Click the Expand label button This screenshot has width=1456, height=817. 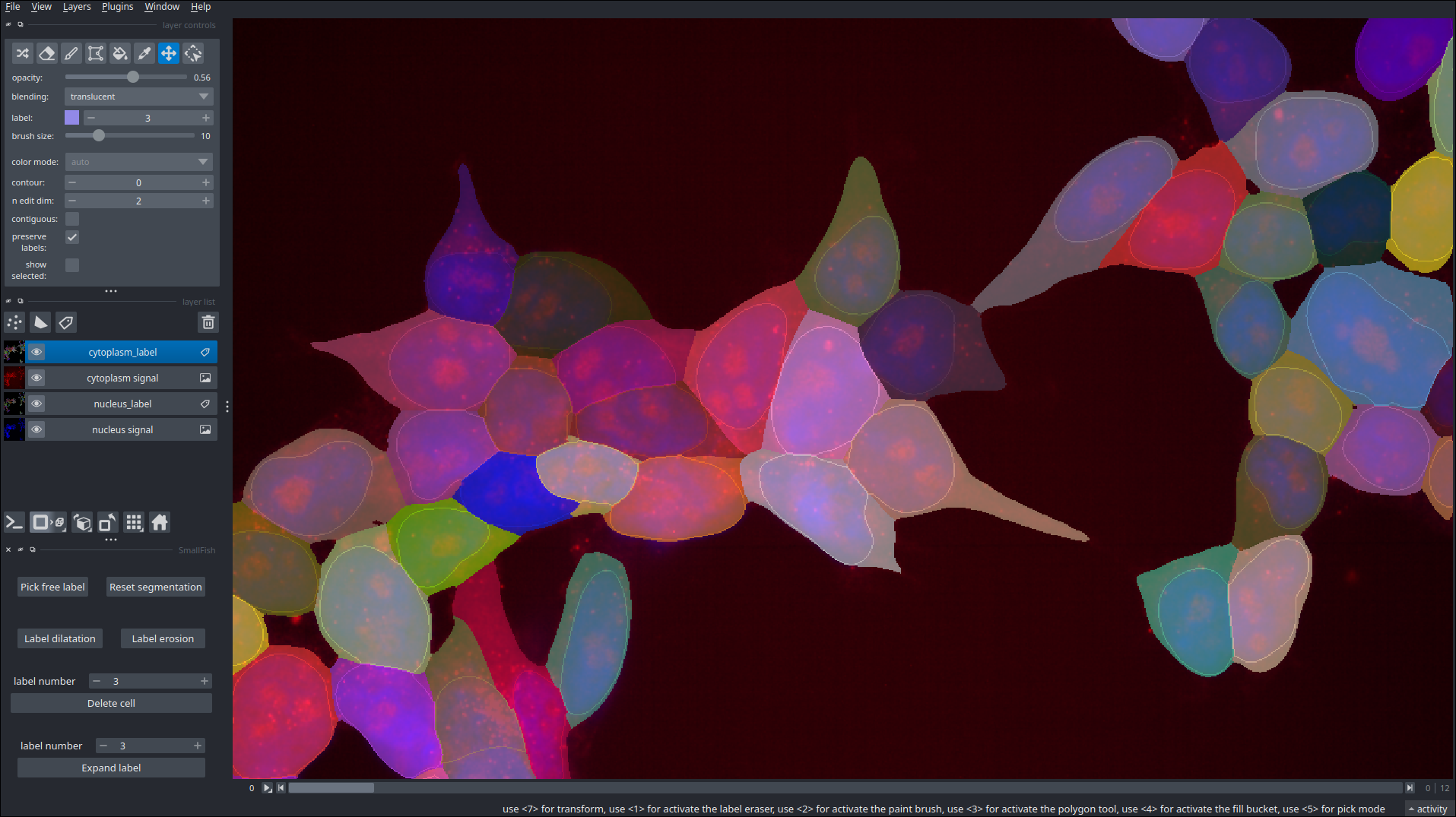click(111, 768)
